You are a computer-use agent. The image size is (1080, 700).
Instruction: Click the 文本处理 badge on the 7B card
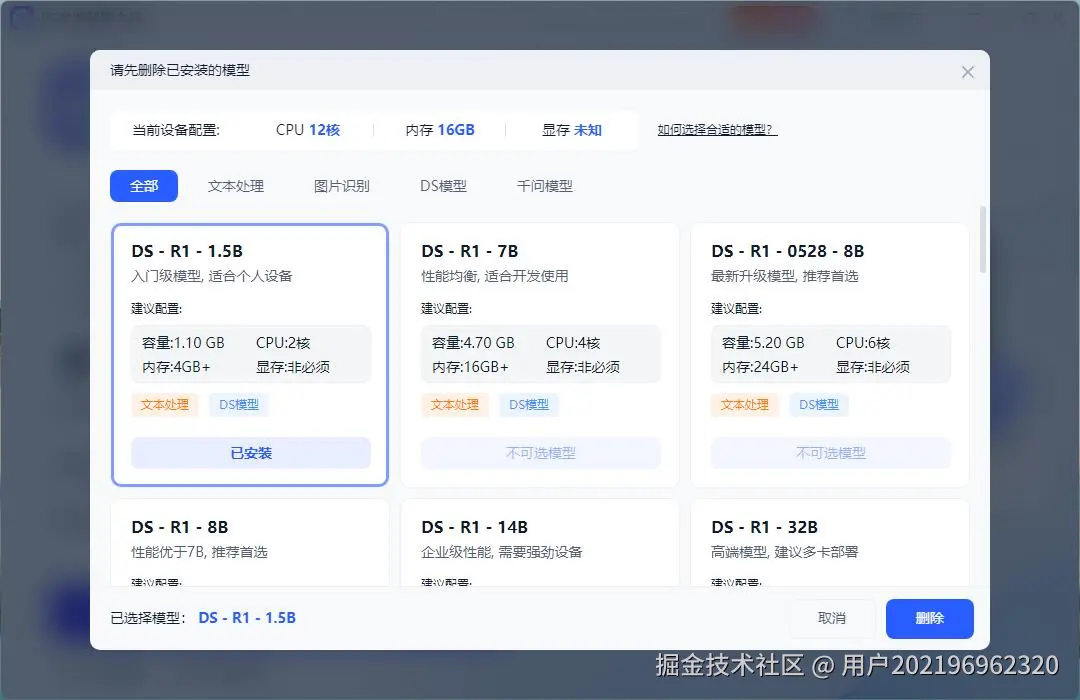(454, 405)
